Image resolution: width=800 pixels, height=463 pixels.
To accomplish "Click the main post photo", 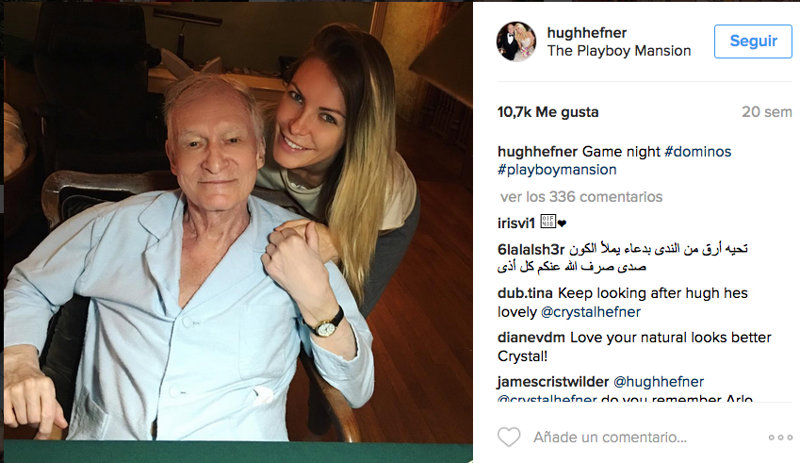I will [x=238, y=232].
